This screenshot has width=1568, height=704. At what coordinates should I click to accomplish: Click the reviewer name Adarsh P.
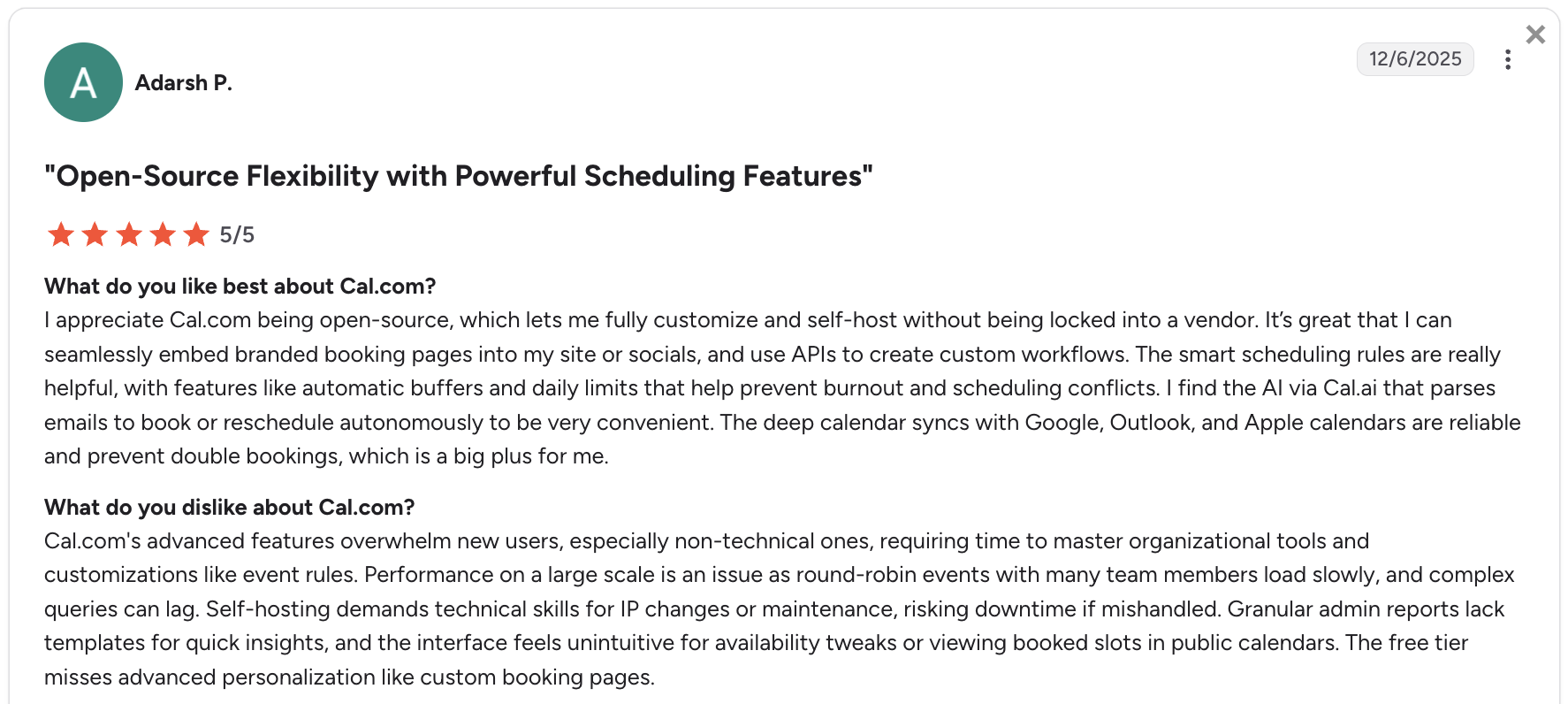(x=183, y=82)
